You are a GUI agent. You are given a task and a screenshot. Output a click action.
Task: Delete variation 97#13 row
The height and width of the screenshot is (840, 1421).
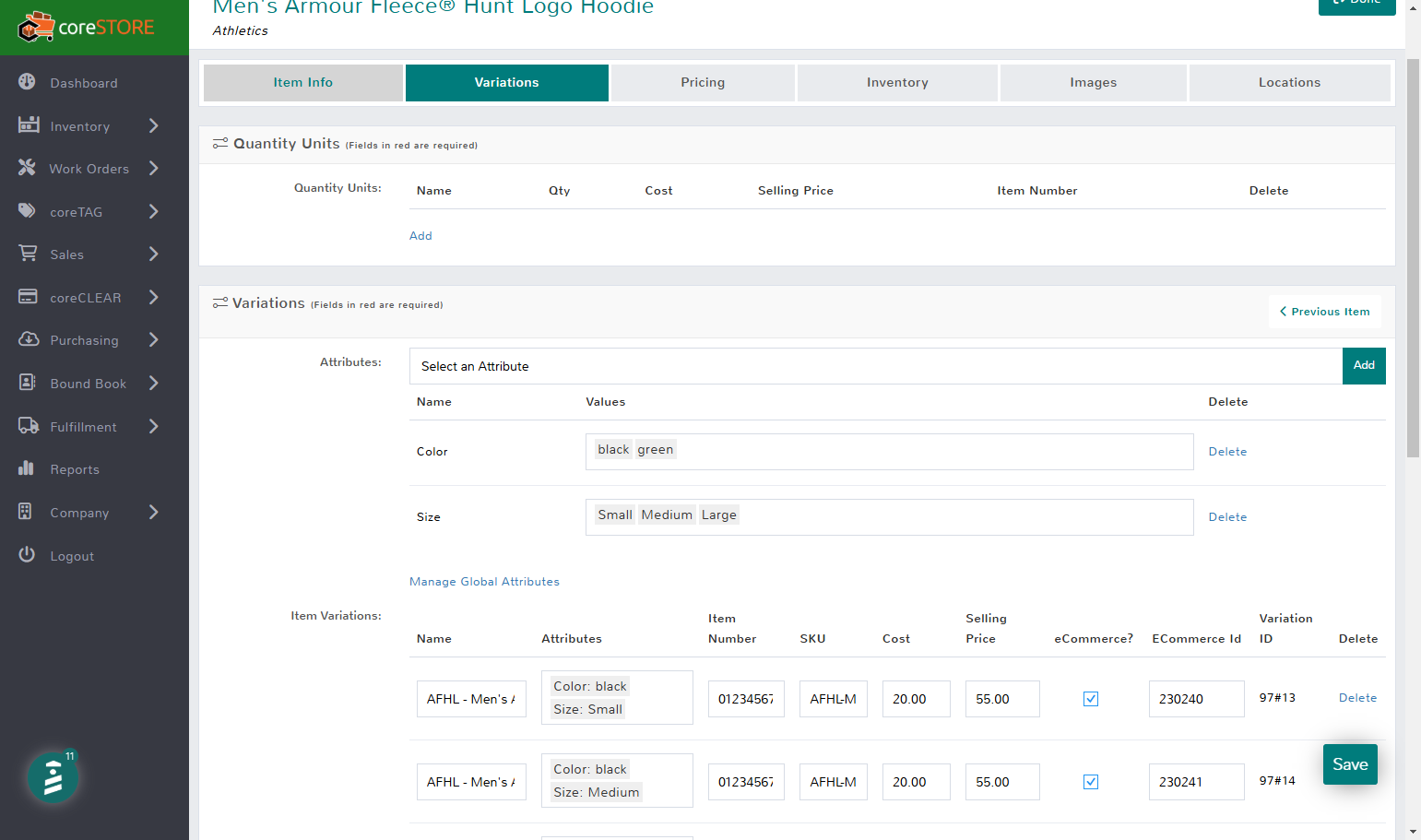(1357, 698)
